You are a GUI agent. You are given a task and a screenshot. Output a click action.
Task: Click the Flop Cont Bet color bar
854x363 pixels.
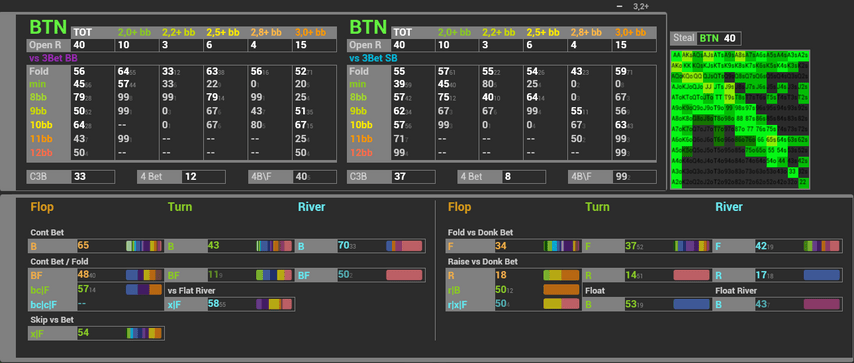pos(144,246)
